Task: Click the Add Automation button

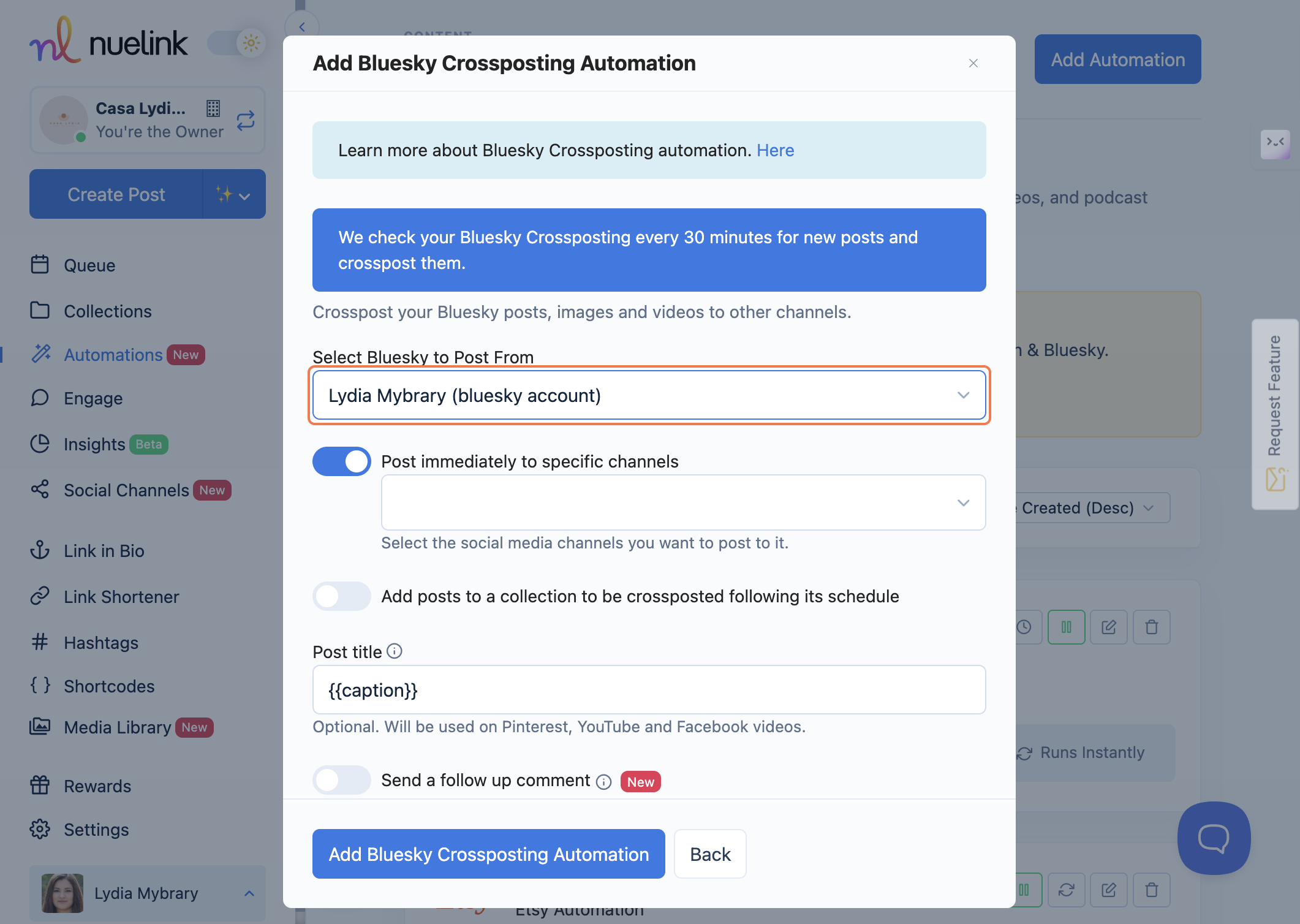Action: [x=1117, y=59]
